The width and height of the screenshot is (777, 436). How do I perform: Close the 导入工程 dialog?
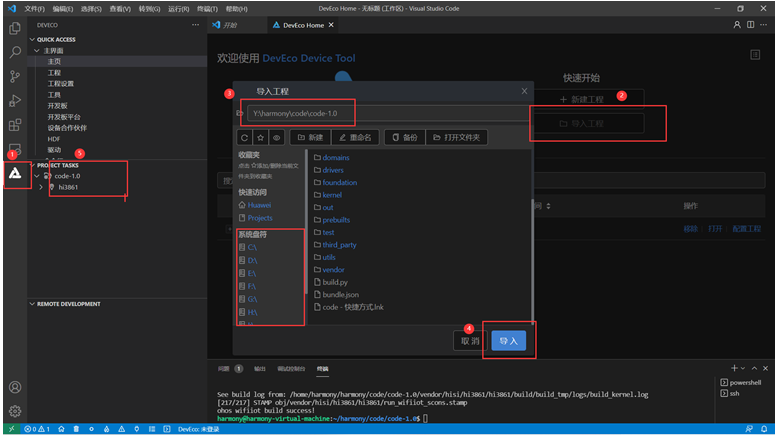(524, 91)
